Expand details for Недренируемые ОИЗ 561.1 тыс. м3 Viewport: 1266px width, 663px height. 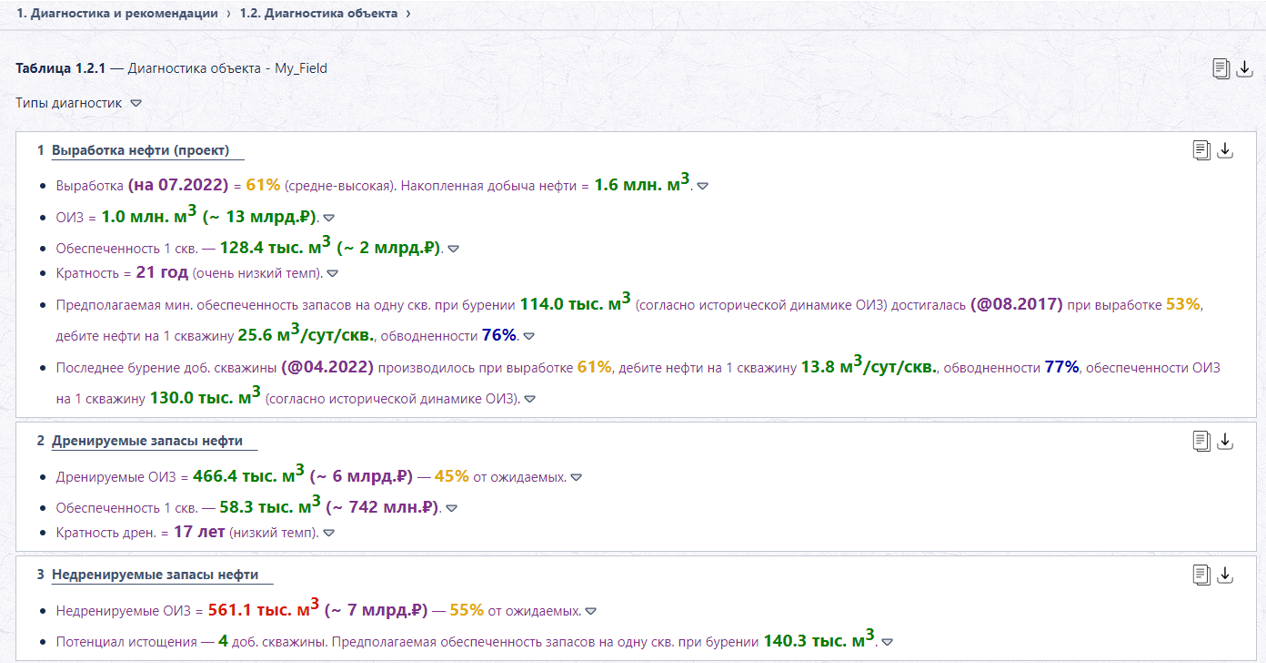pyautogui.click(x=590, y=612)
